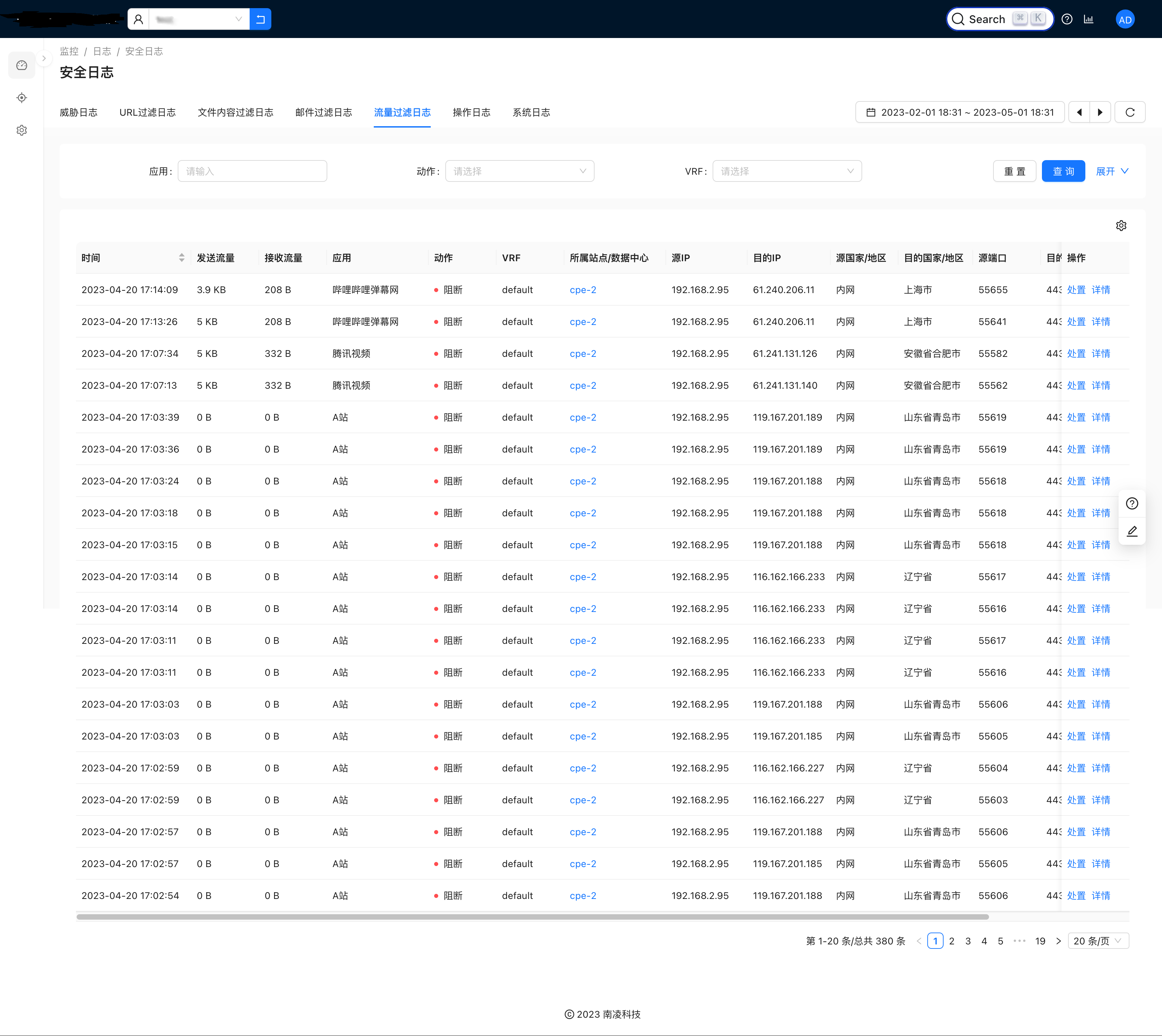Click the horizontal table scrollbar
Screen dimensions: 1162x1036
[532, 917]
